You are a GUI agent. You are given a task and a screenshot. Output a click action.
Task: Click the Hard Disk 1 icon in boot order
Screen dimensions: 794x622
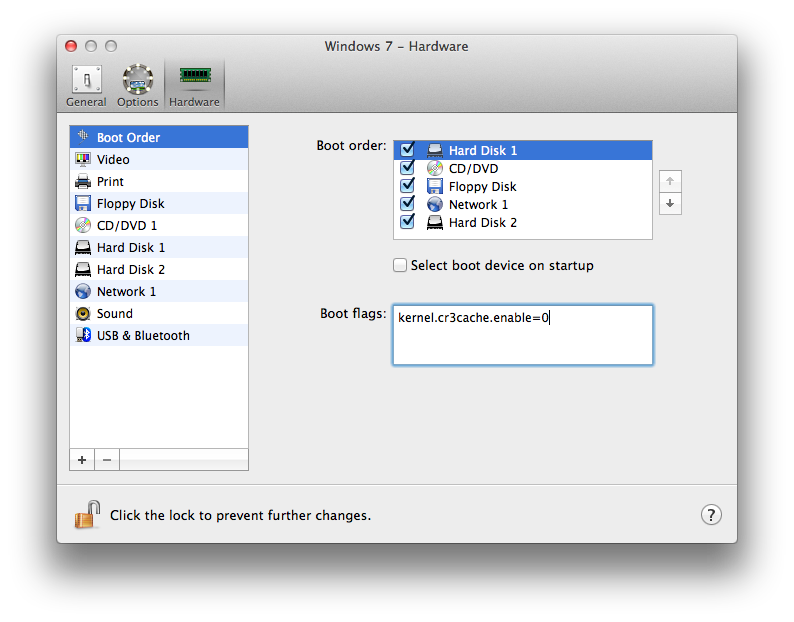coord(434,150)
